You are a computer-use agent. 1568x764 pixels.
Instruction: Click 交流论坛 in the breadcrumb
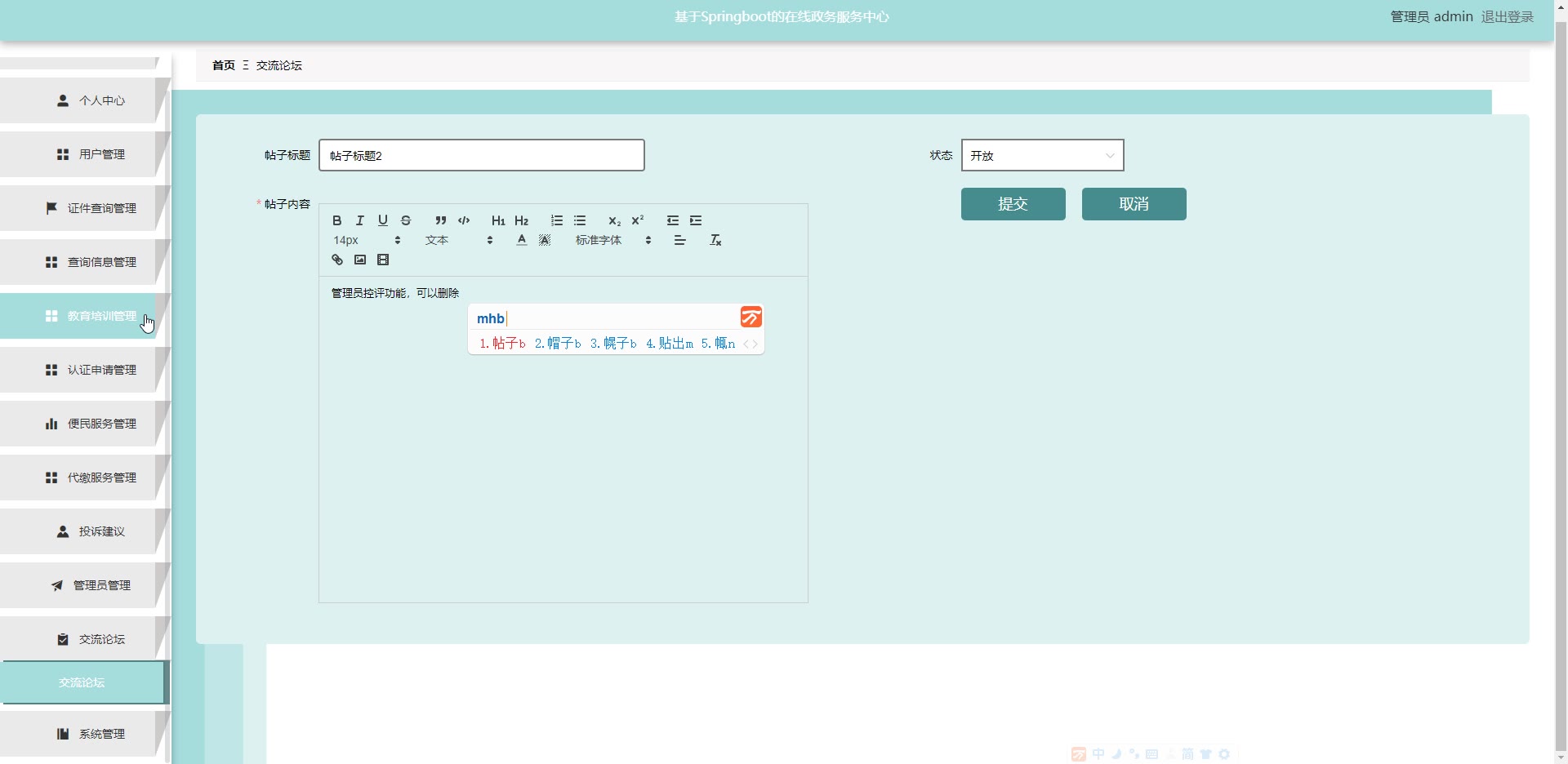tap(279, 65)
